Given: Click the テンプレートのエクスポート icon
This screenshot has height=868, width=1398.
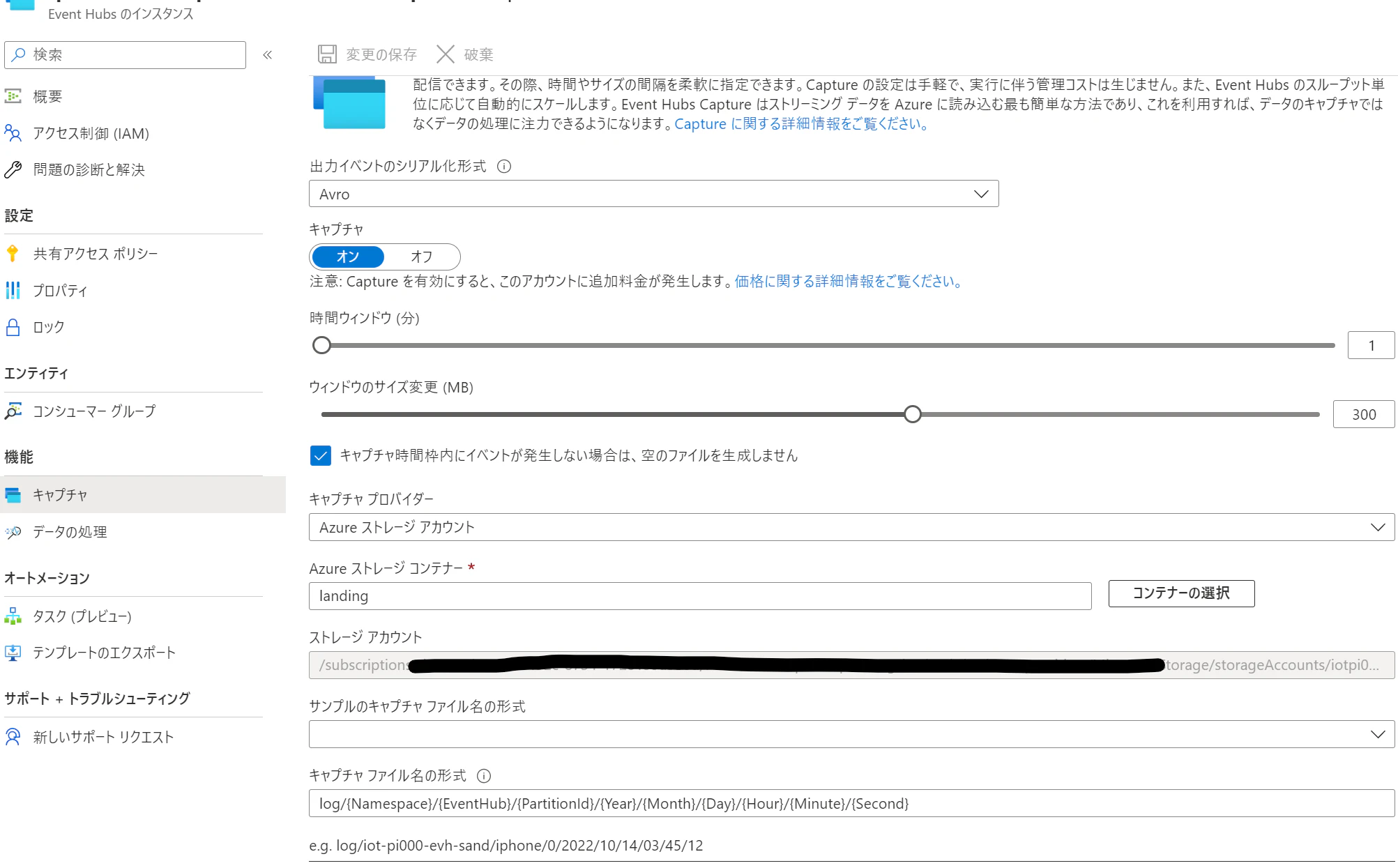Looking at the screenshot, I should click(x=13, y=653).
